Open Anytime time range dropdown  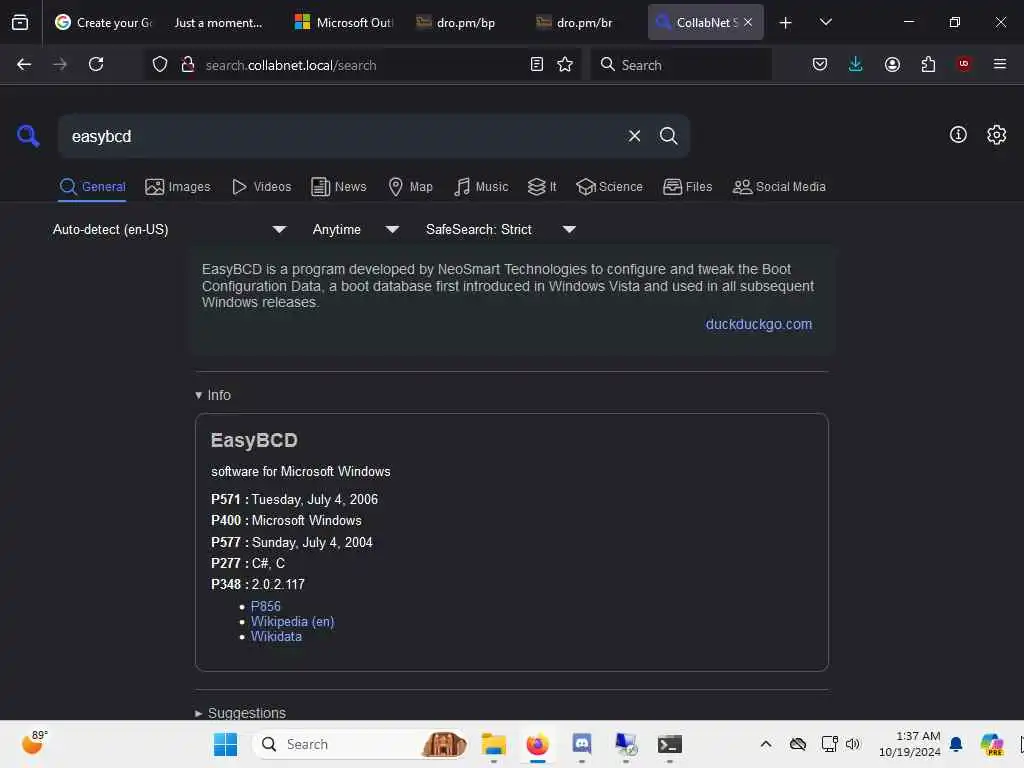(355, 229)
